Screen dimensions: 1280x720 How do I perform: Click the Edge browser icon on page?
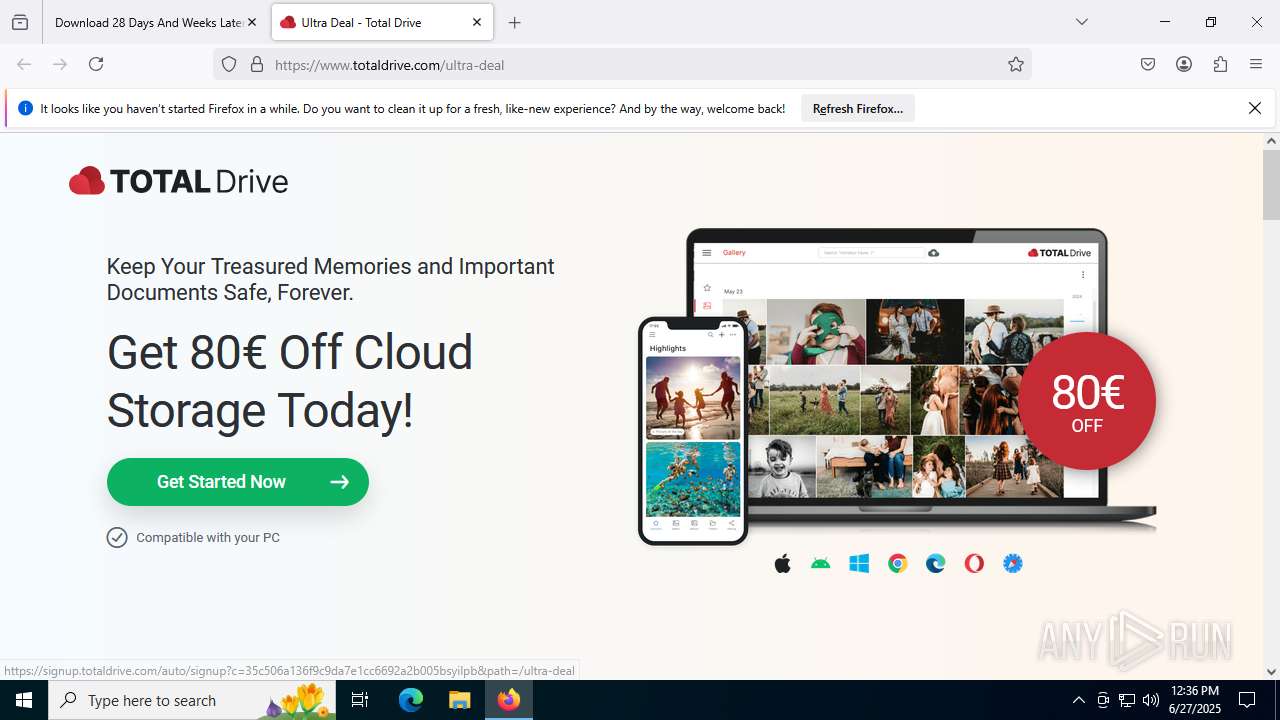[936, 564]
